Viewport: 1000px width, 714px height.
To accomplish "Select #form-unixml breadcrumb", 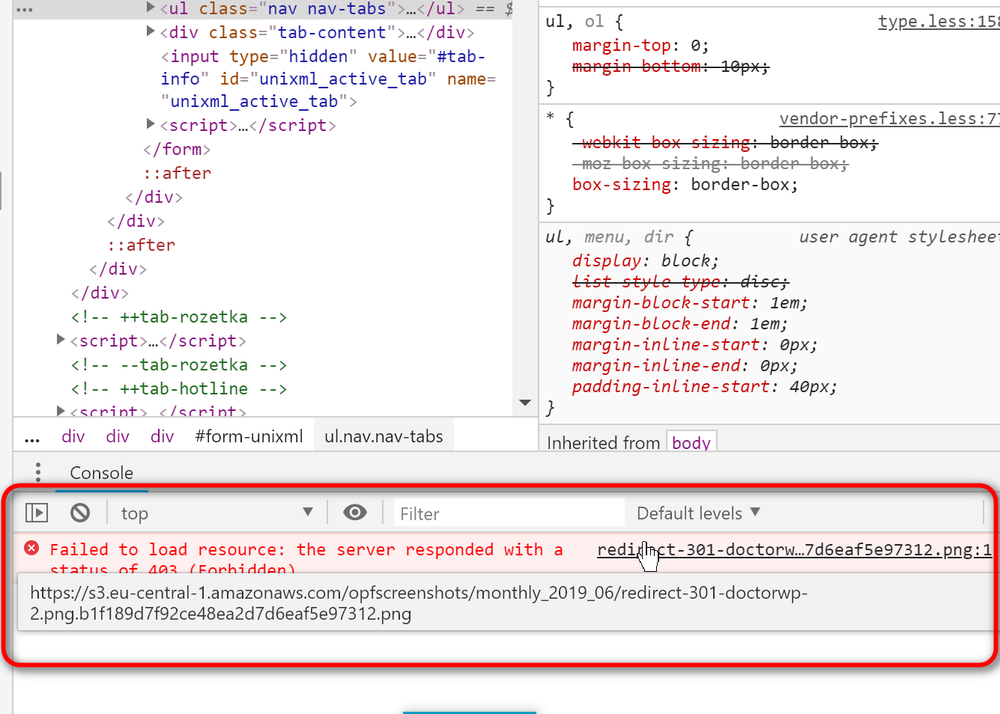I will [249, 437].
